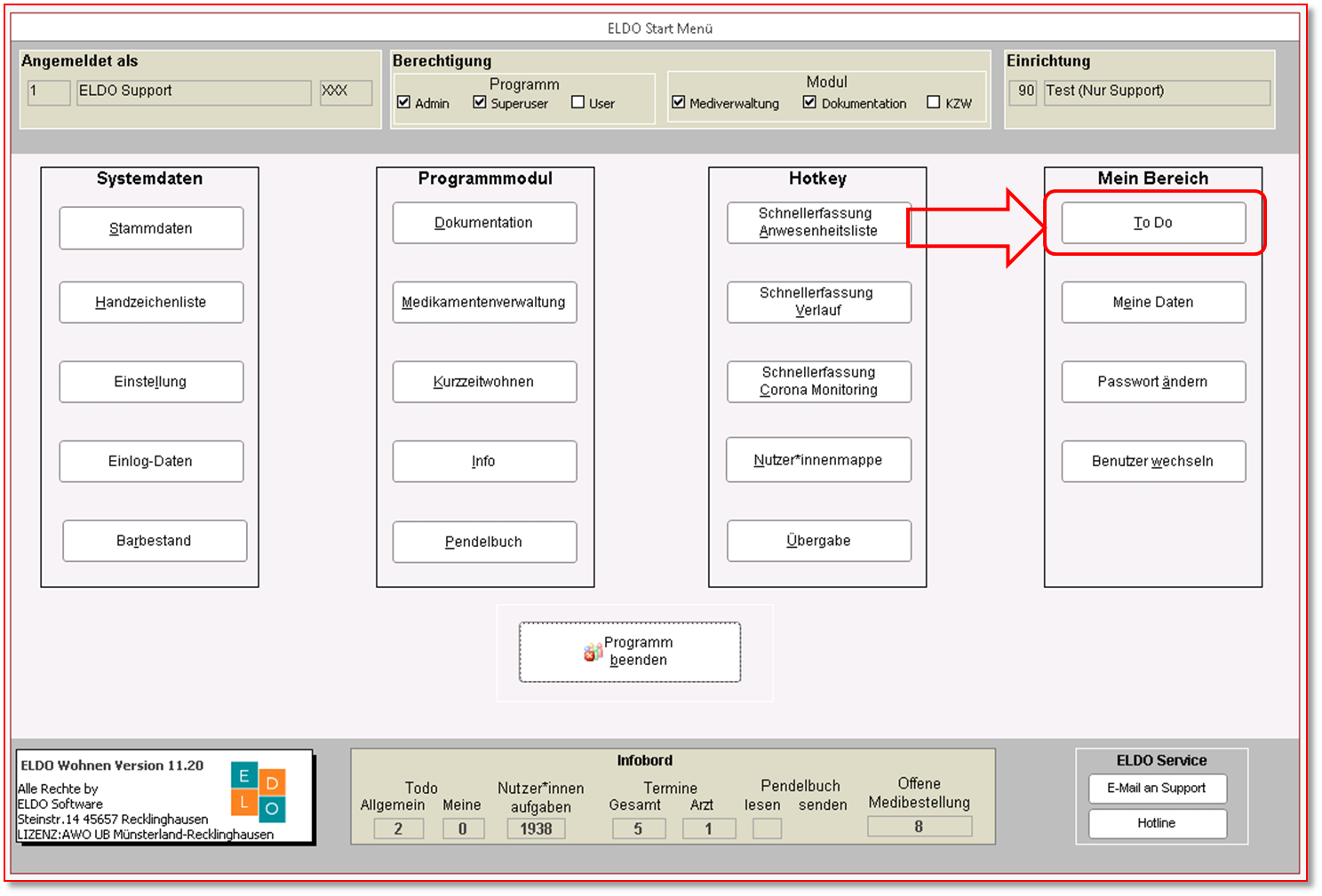Screen dimensions: 1322x896
Task: Click the Übergabe hotkey button
Action: point(818,541)
